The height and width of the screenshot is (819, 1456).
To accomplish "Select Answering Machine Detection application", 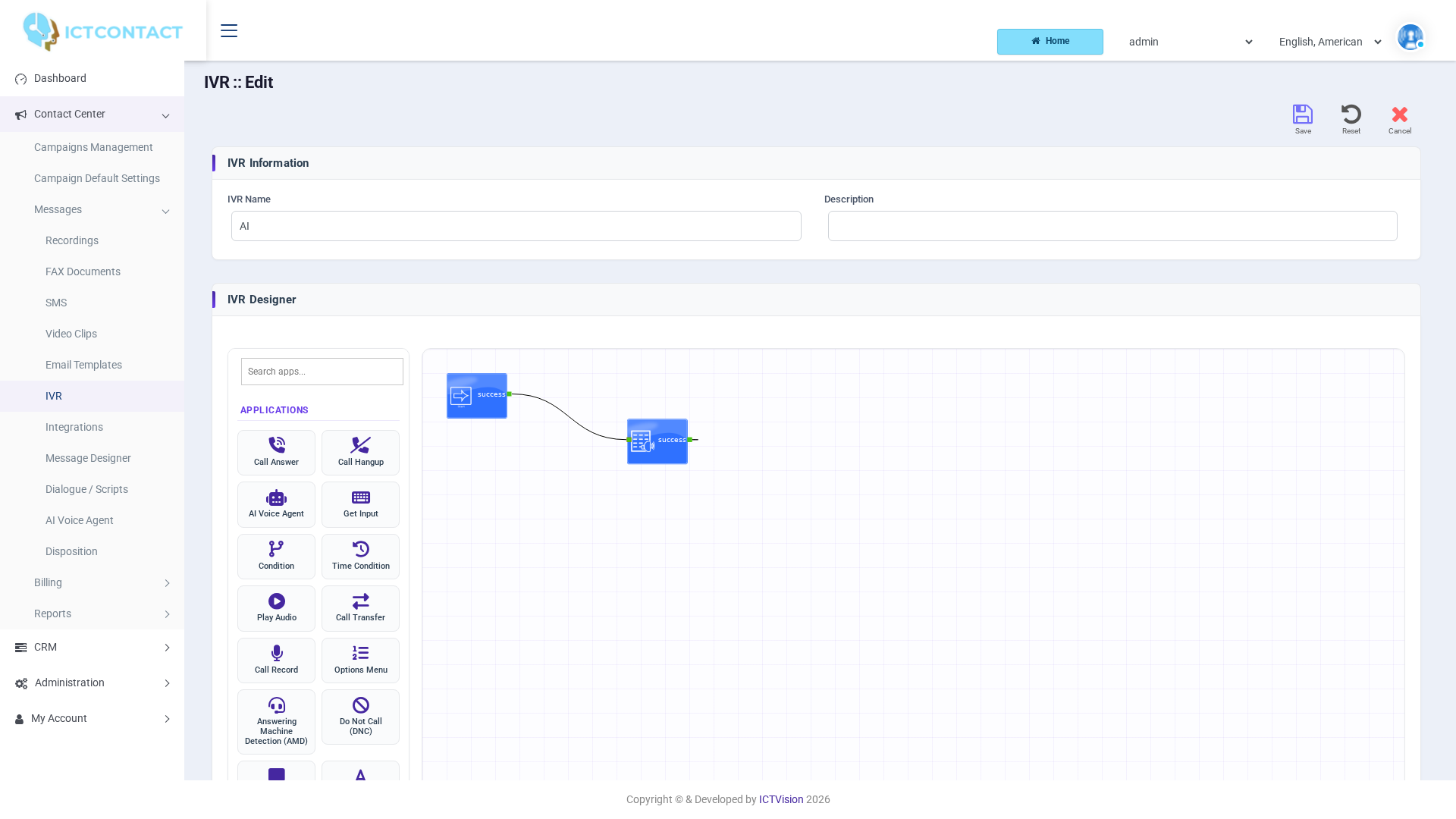I will point(276,722).
